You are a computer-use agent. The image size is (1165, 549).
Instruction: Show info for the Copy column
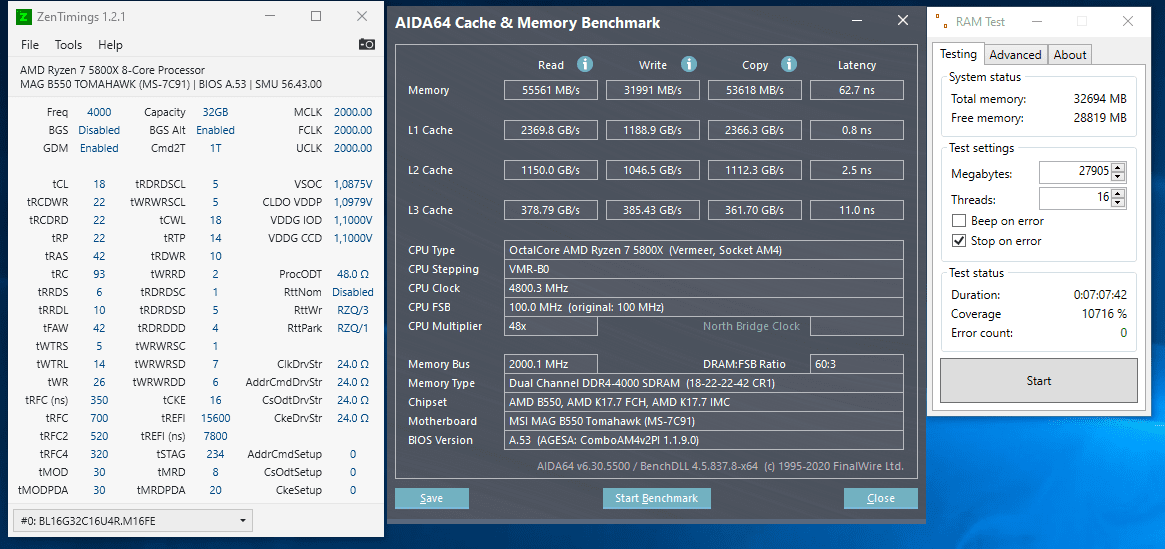[x=789, y=65]
